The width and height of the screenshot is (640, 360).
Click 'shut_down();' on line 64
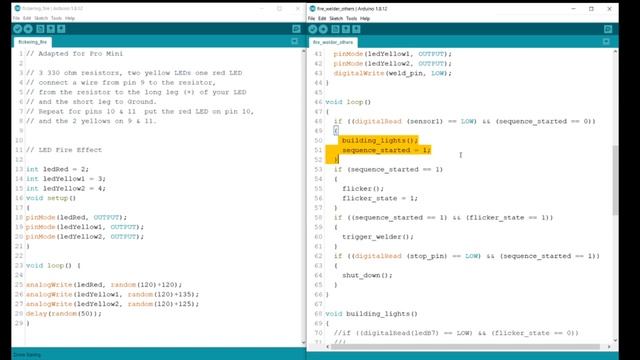click(x=367, y=275)
